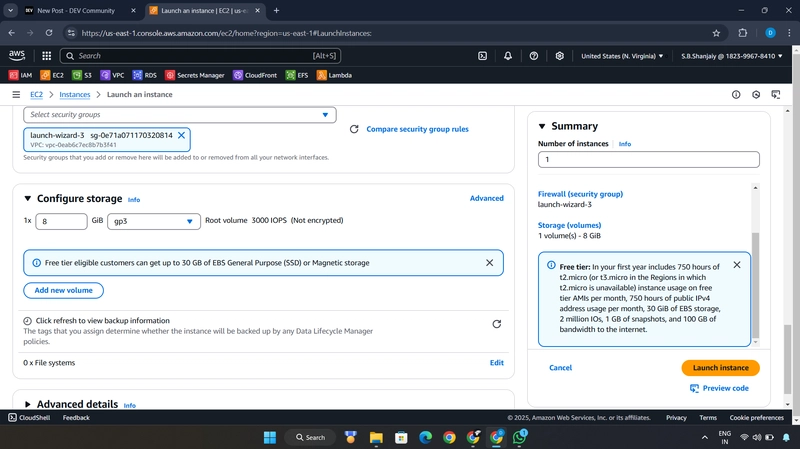Viewport: 800px width, 449px height.
Task: Open the browser tab list dropdown
Action: pos(10,10)
